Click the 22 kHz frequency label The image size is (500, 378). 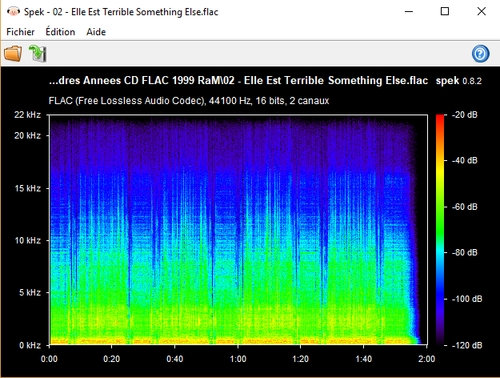(x=27, y=115)
